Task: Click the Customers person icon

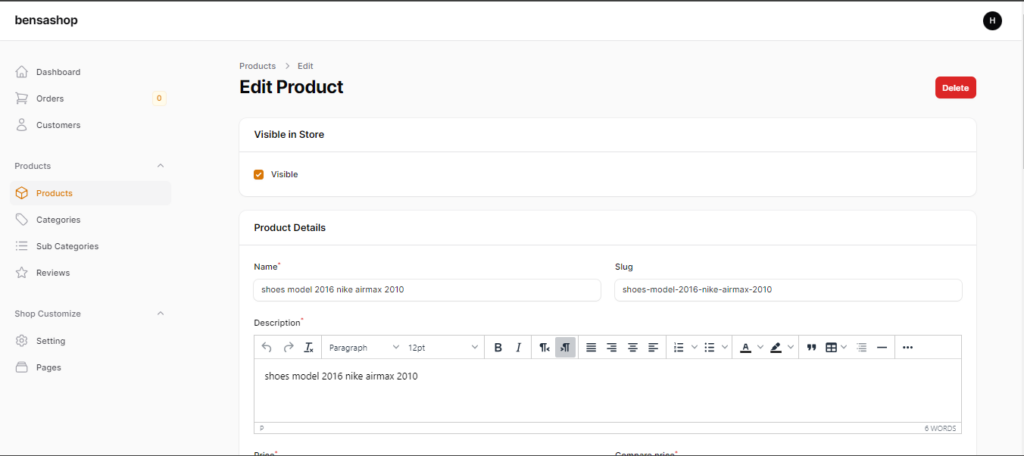Action: tap(22, 125)
